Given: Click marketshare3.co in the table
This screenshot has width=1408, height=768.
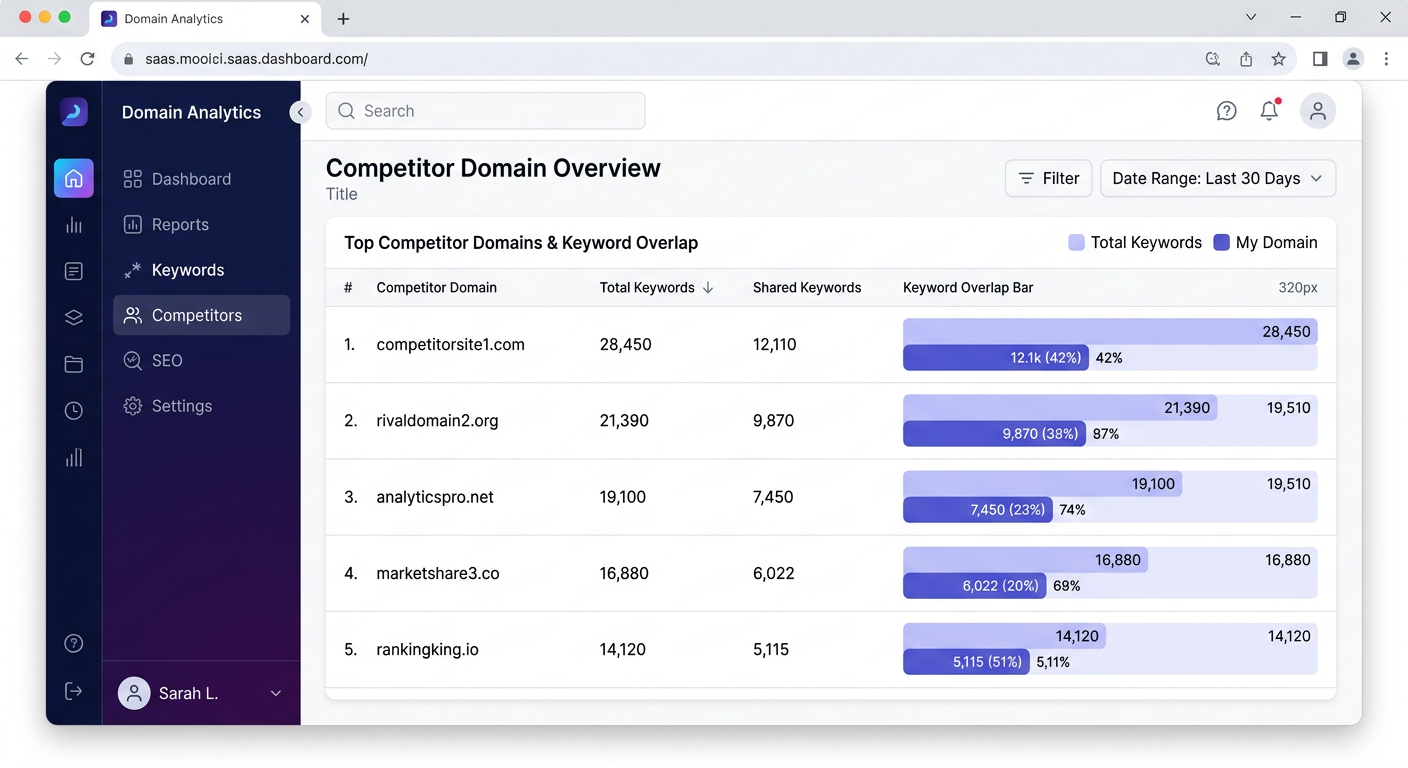Looking at the screenshot, I should tap(438, 573).
